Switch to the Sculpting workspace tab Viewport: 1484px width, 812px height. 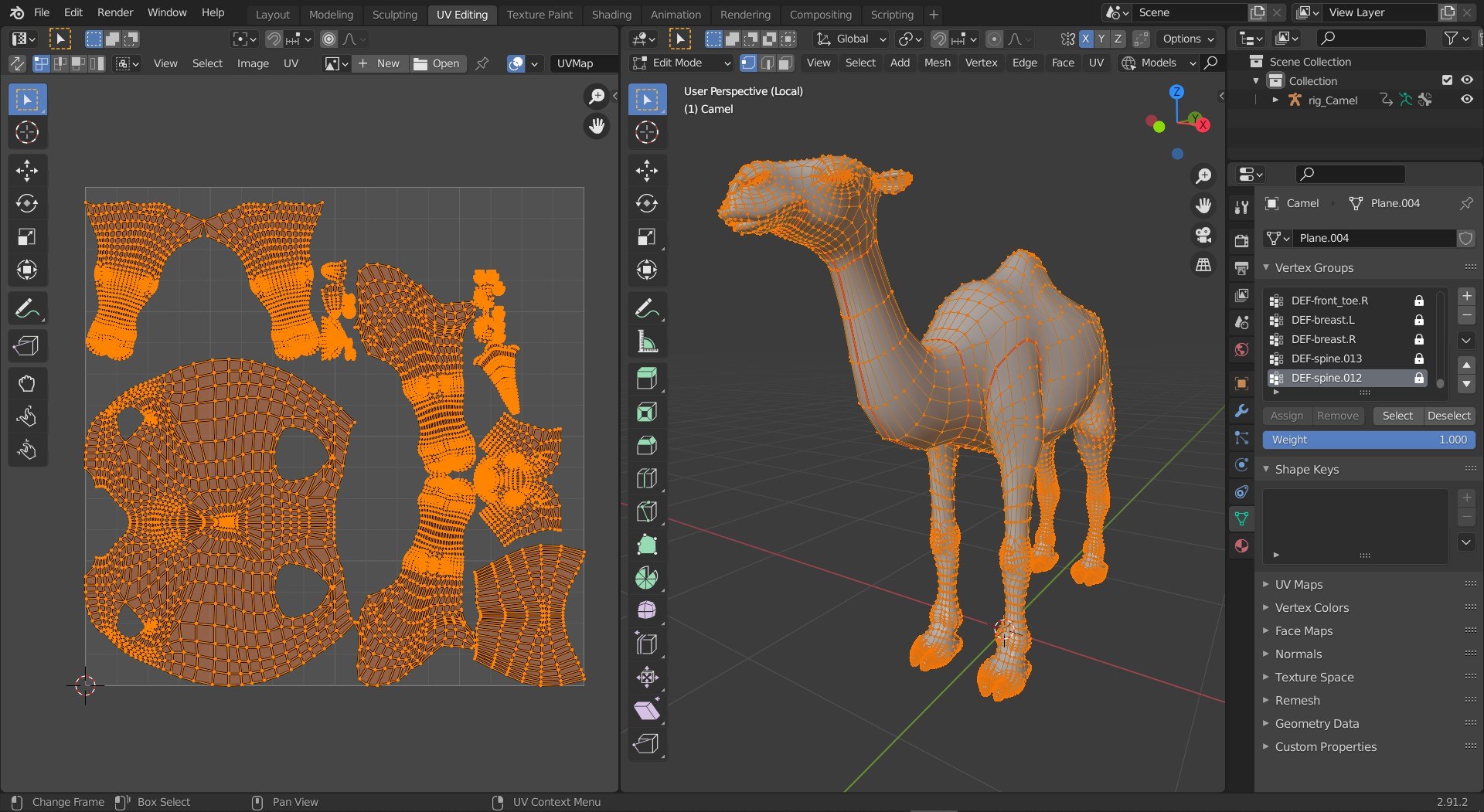[394, 14]
